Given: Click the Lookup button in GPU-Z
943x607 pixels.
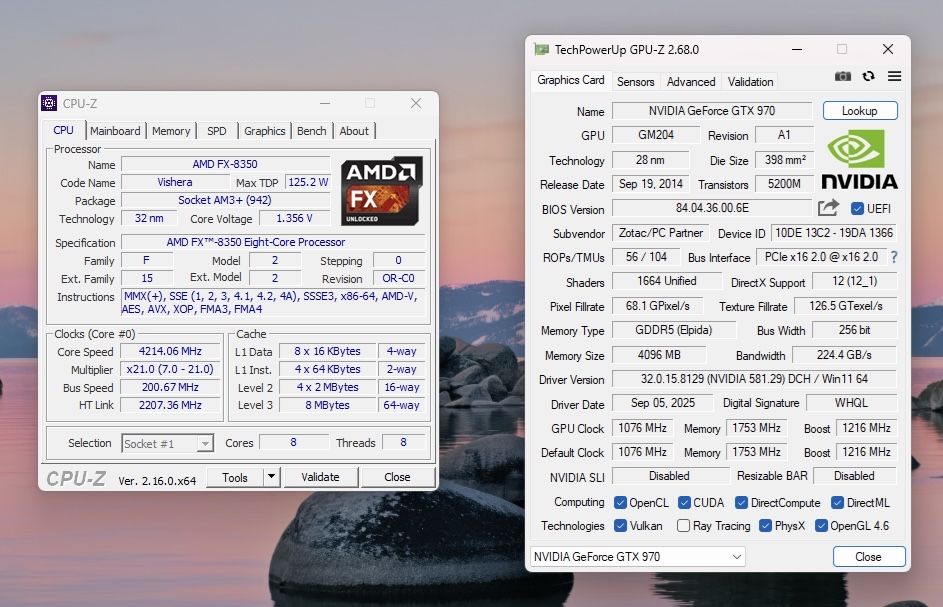Looking at the screenshot, I should (860, 111).
